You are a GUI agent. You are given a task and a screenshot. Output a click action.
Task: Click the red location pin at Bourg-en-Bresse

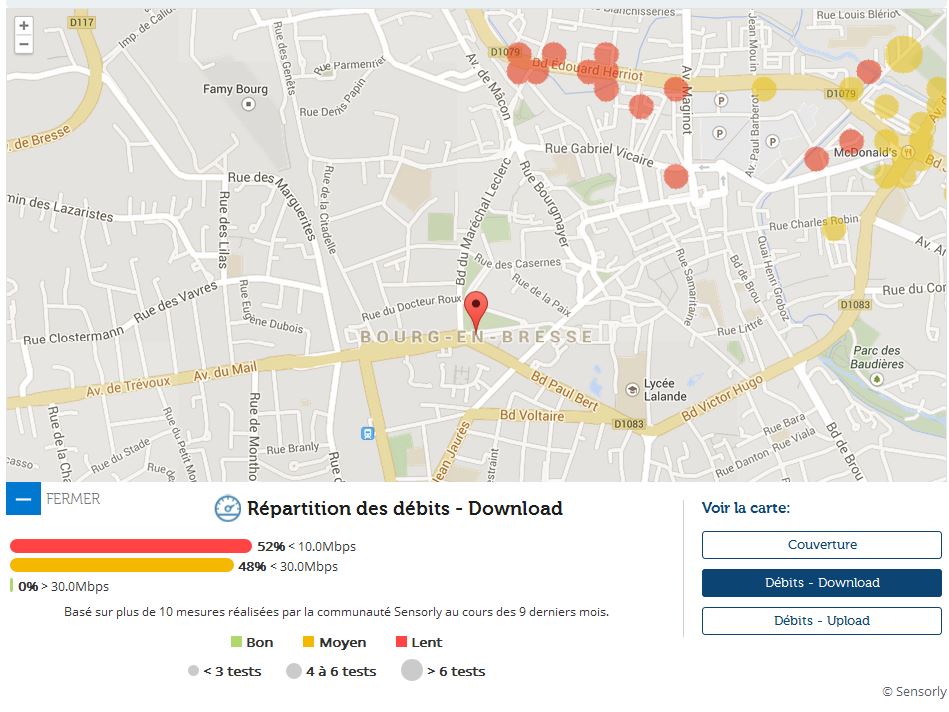coord(478,311)
